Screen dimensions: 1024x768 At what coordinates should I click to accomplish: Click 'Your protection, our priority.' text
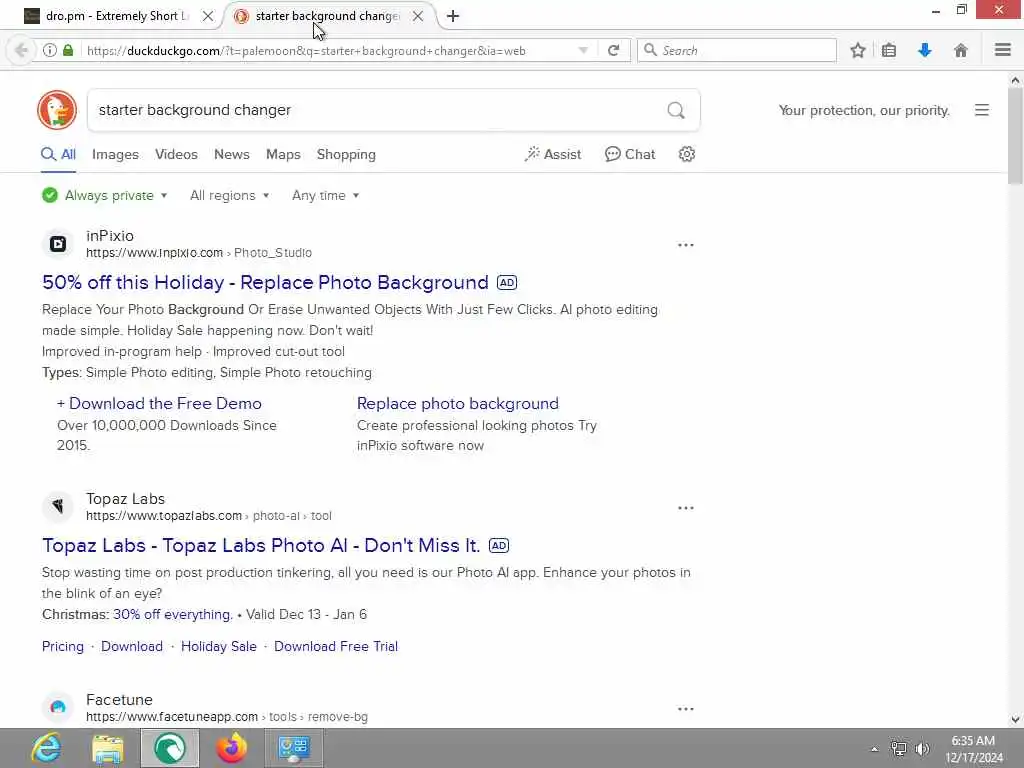[864, 110]
